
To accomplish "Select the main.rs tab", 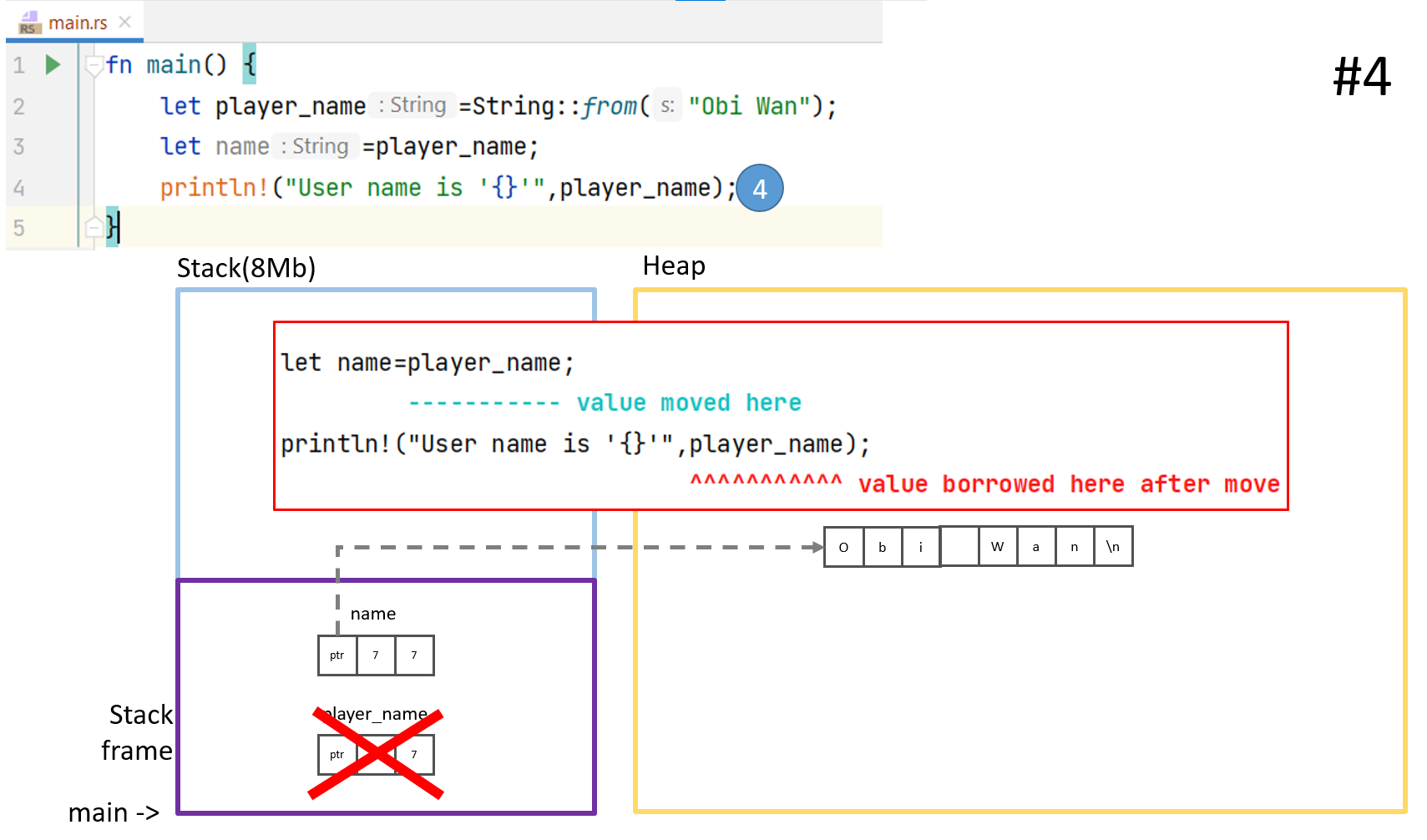I will (78, 23).
